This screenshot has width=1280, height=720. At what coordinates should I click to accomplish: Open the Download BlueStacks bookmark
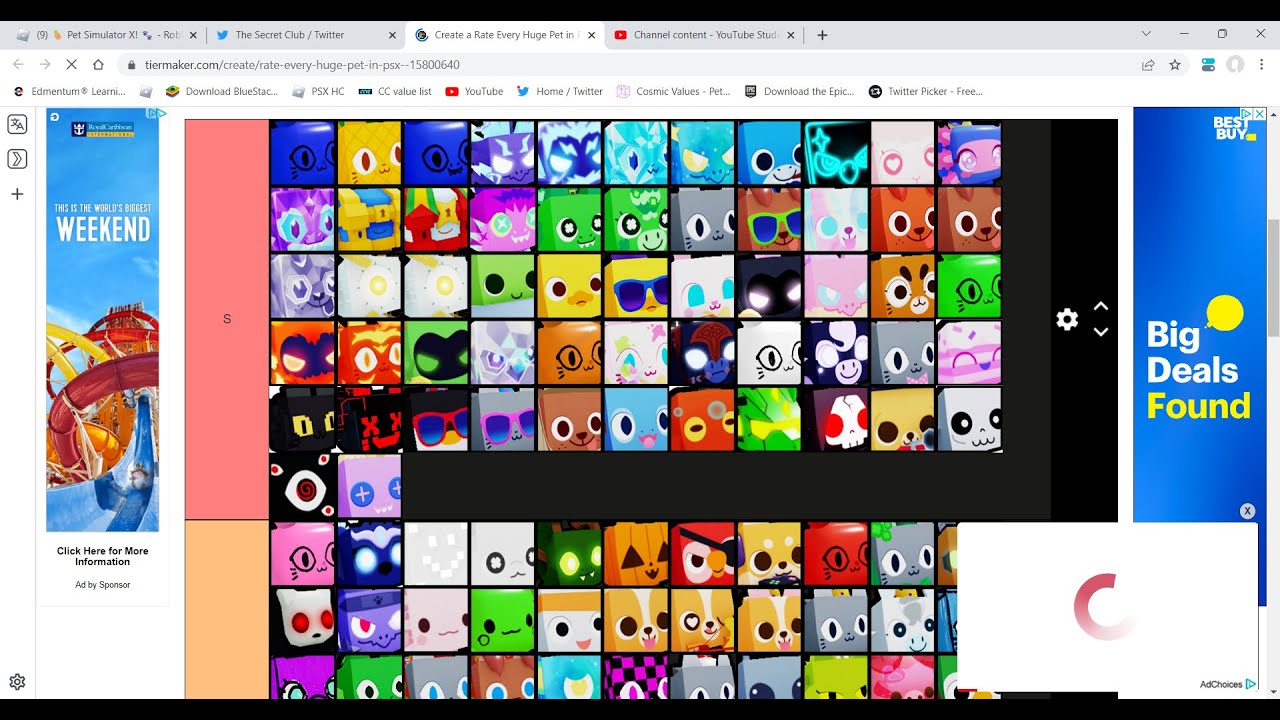(222, 91)
